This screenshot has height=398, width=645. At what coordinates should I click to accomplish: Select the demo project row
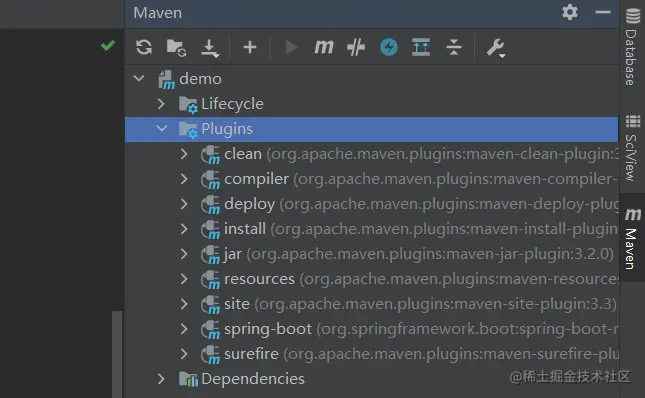point(371,79)
